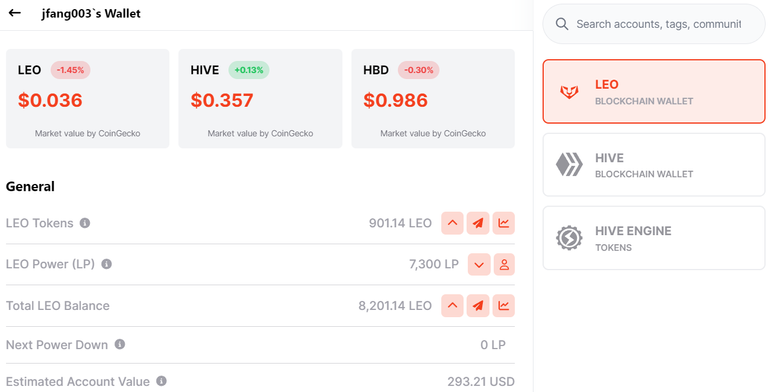The image size is (768, 392).
Task: Click the 293.21 USD account value
Action: pos(481,381)
